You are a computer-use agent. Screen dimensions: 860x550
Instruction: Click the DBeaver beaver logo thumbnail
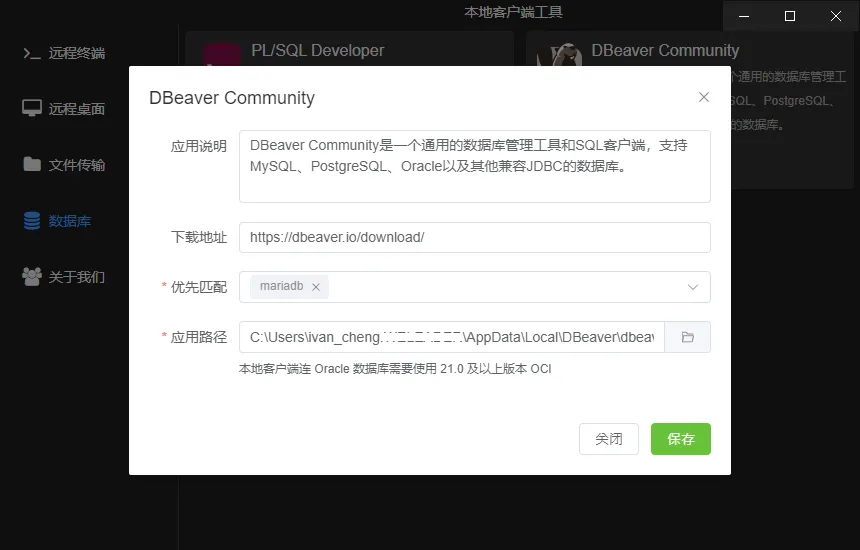(559, 54)
